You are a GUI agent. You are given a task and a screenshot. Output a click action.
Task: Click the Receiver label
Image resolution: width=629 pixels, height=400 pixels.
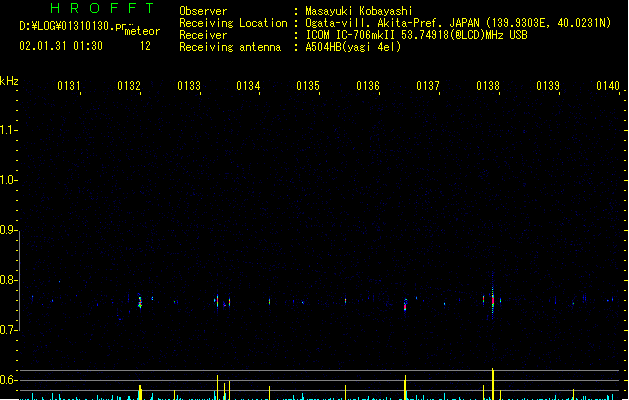pos(203,35)
